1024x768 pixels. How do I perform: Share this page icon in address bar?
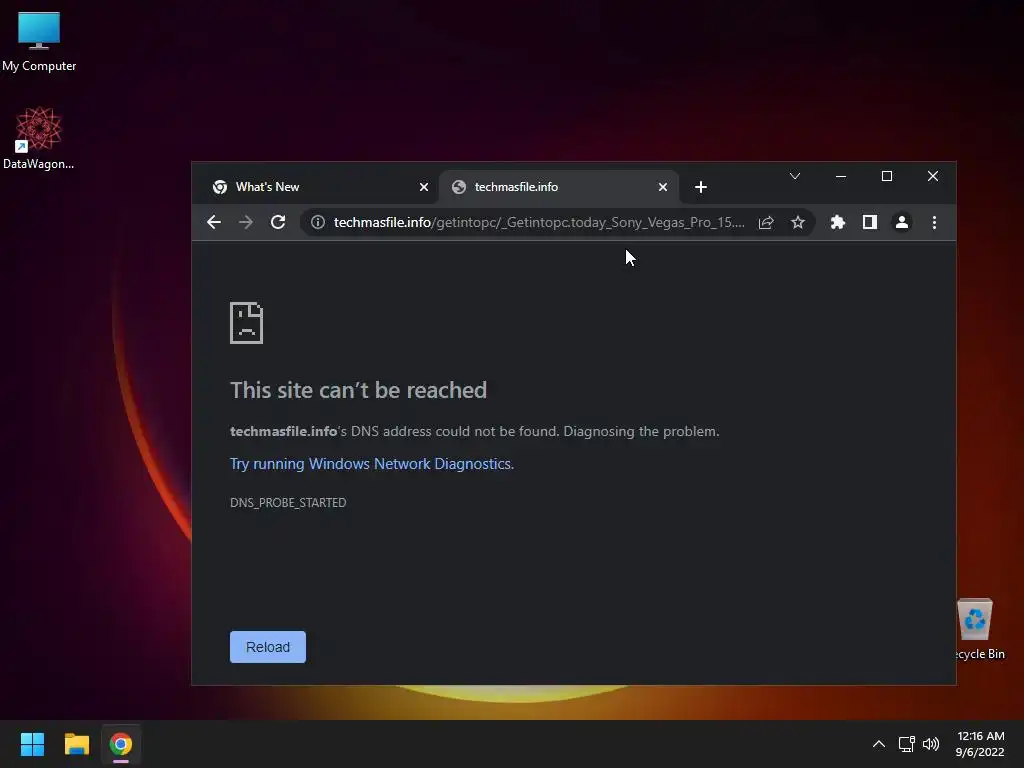[766, 222]
